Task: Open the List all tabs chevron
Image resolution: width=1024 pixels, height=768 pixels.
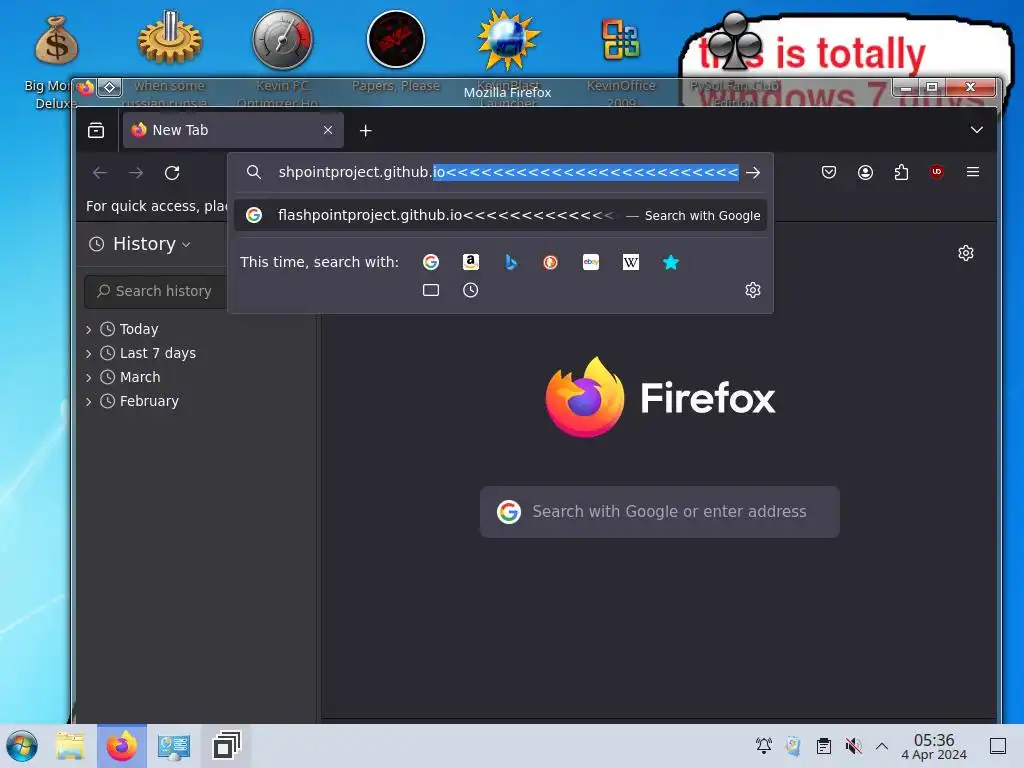Action: pyautogui.click(x=976, y=130)
